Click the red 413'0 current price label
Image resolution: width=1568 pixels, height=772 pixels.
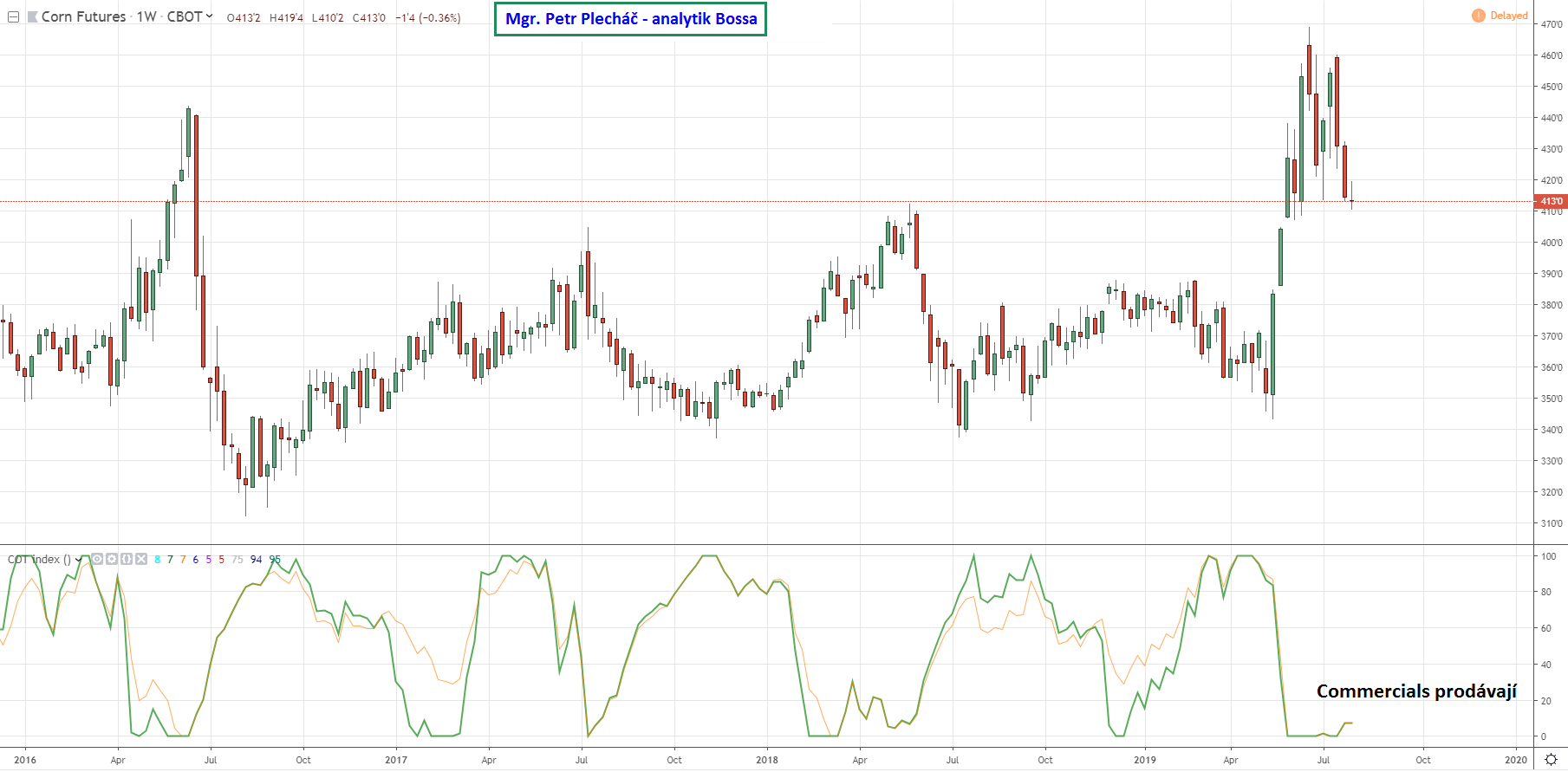pos(1551,201)
